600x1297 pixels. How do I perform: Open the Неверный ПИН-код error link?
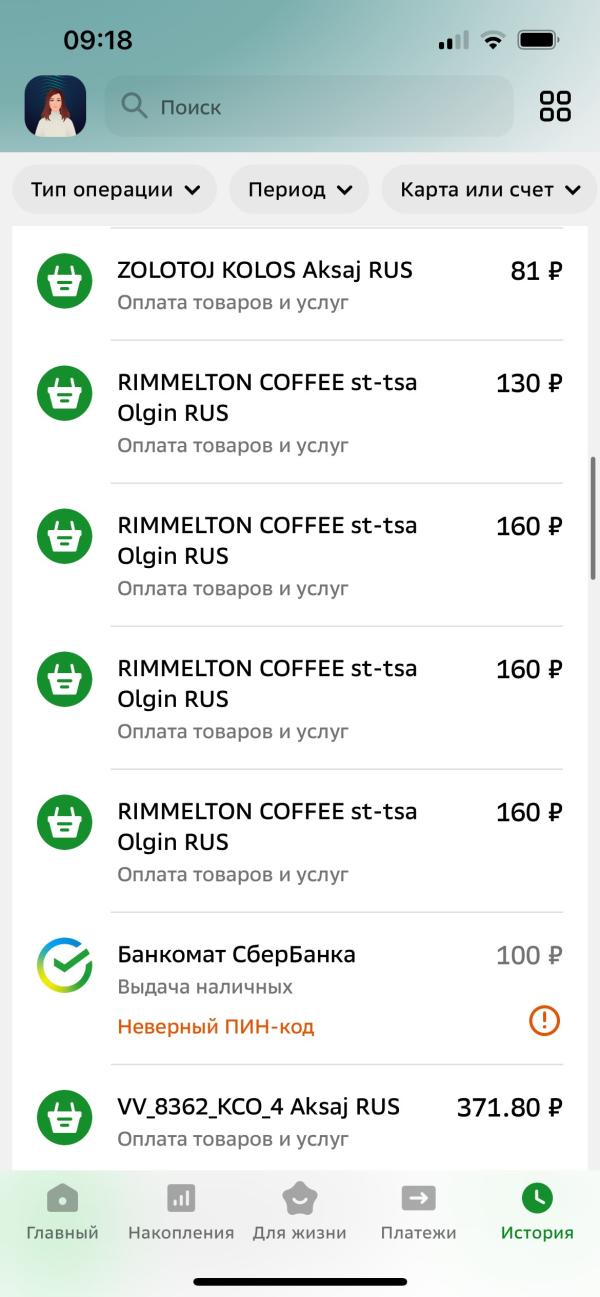click(x=216, y=1026)
